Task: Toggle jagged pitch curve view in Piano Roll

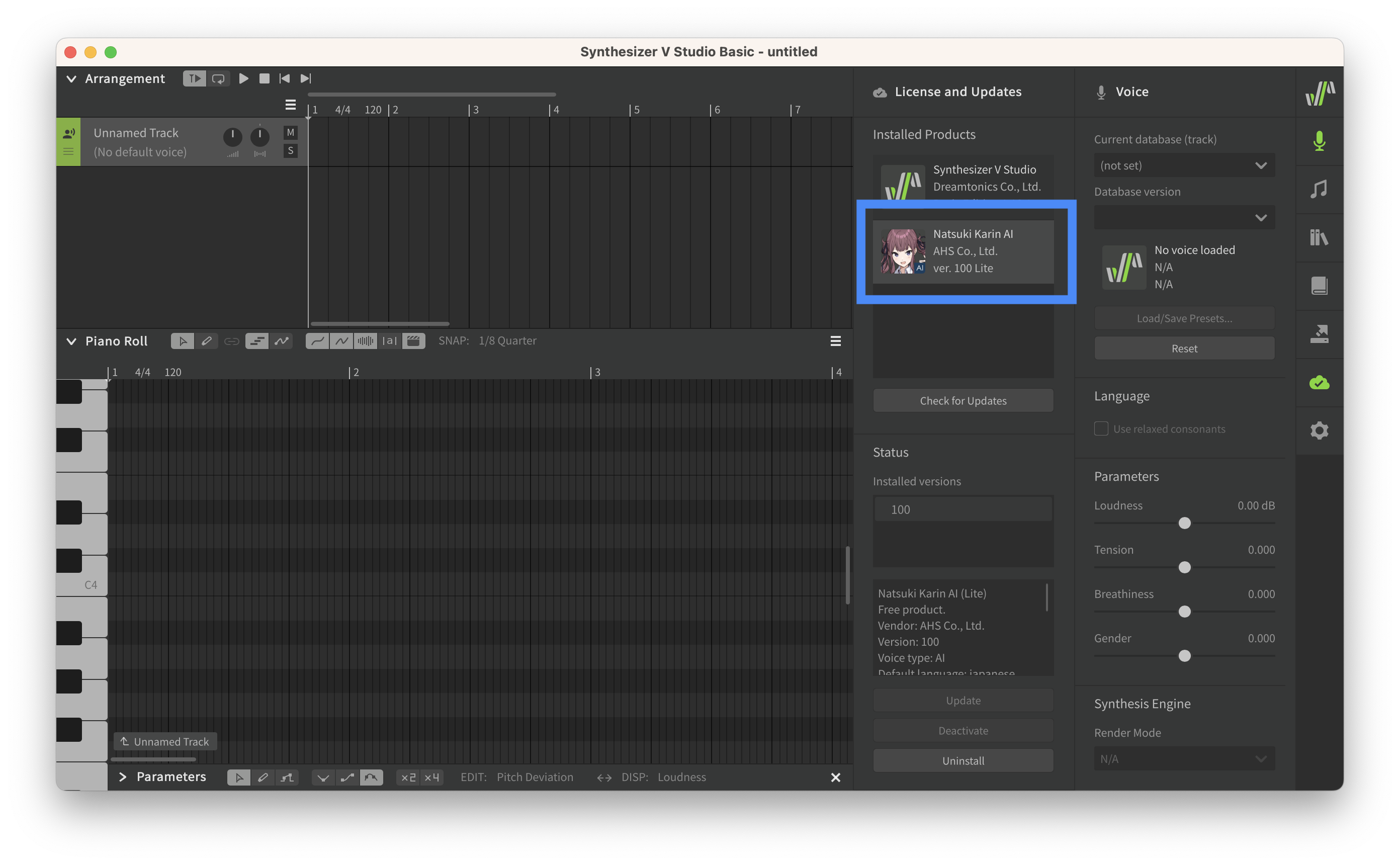Action: 341,341
